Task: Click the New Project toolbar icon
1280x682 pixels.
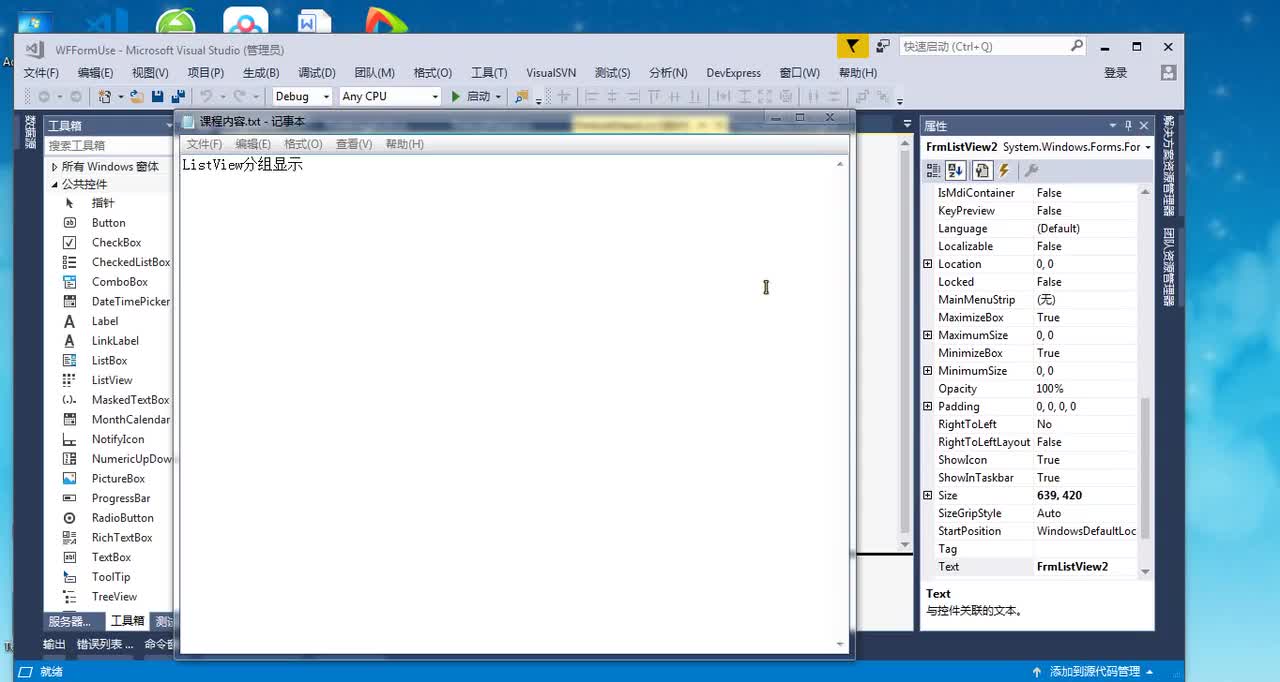Action: click(x=104, y=96)
